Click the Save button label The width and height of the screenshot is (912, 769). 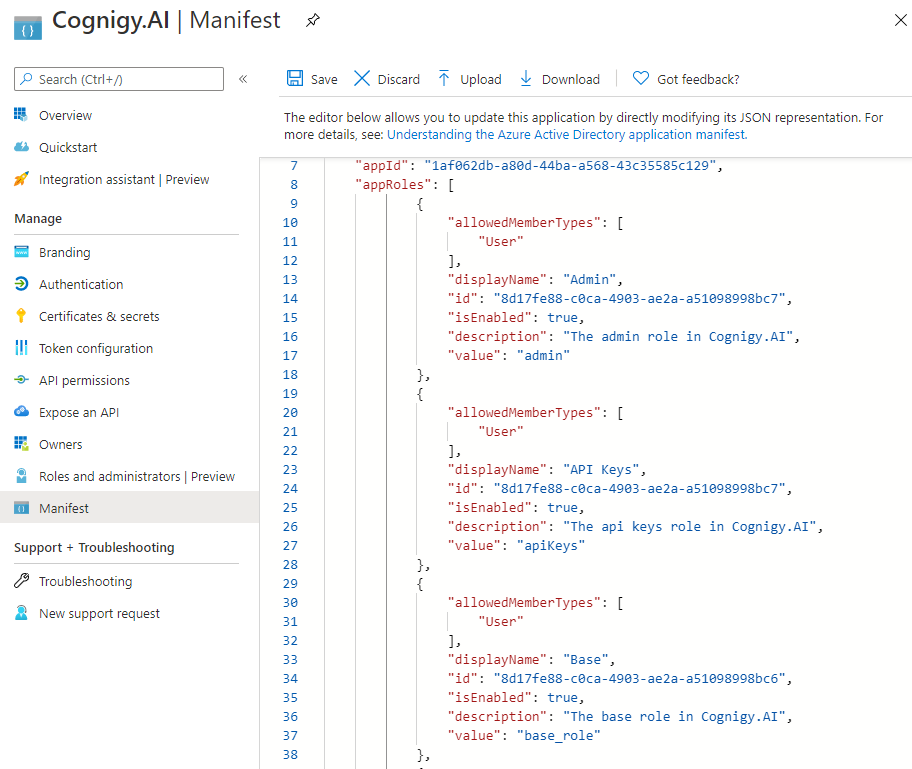pos(324,79)
